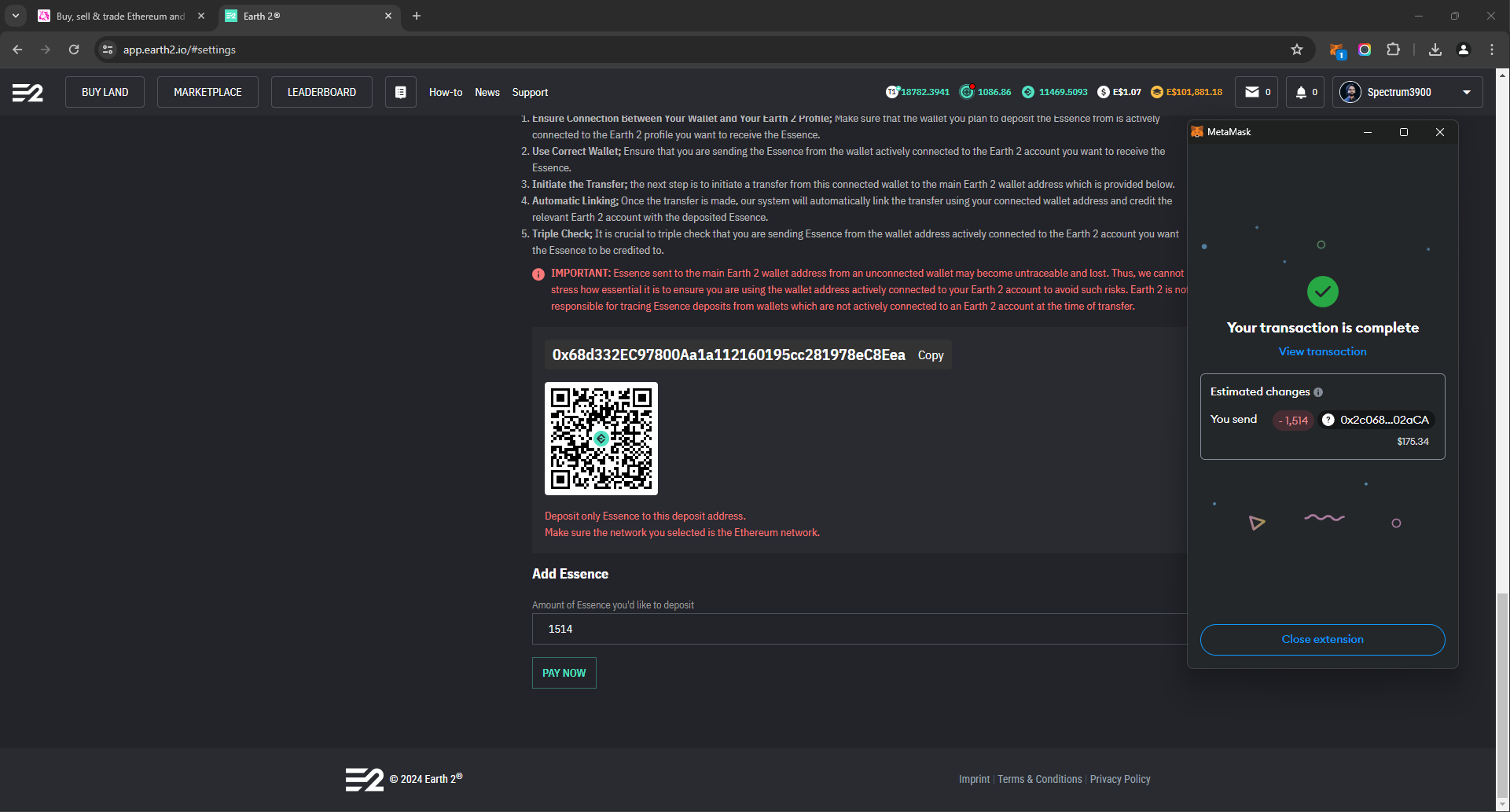Copy the Earth 2 wallet address
The image size is (1510, 812).
tap(931, 355)
